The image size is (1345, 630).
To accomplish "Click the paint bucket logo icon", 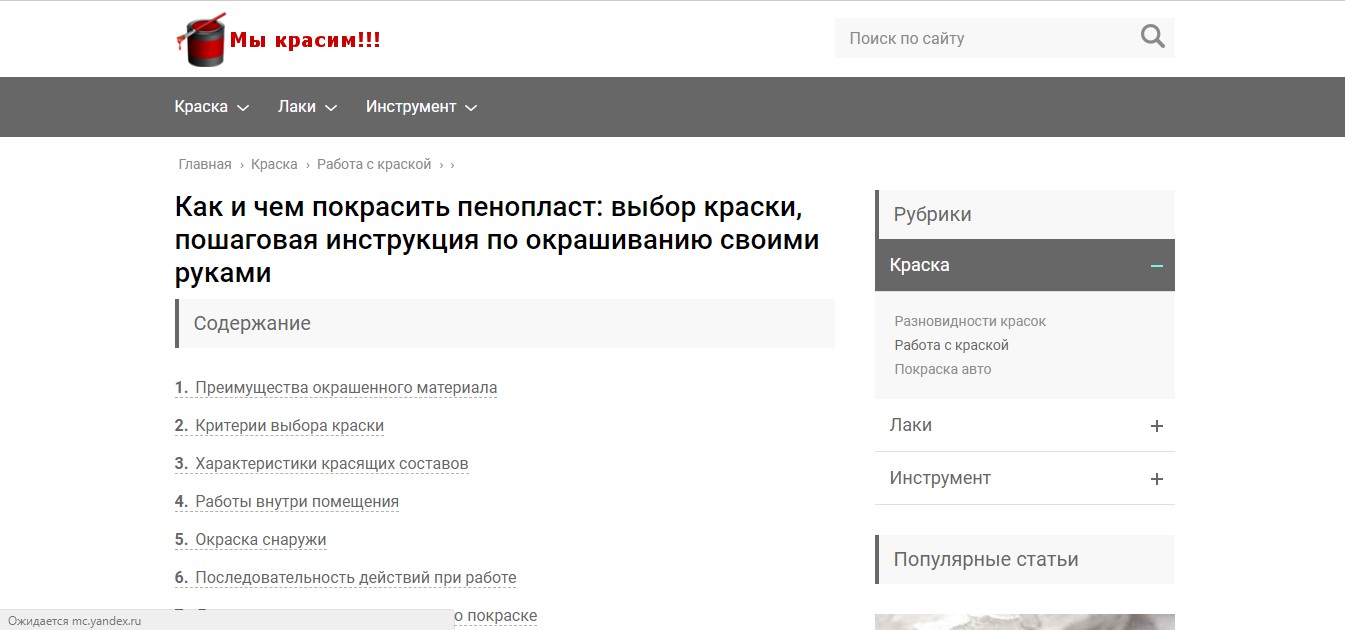I will point(201,40).
